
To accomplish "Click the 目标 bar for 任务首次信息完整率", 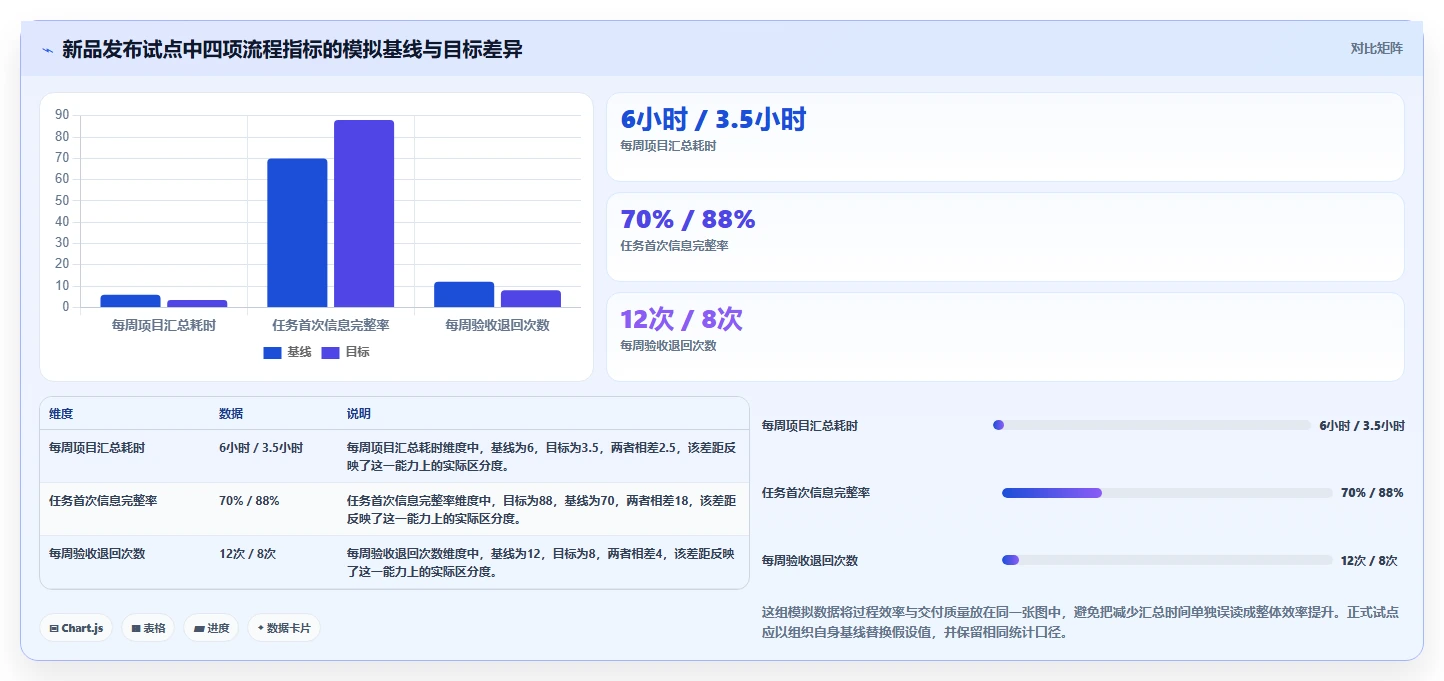I will (364, 214).
